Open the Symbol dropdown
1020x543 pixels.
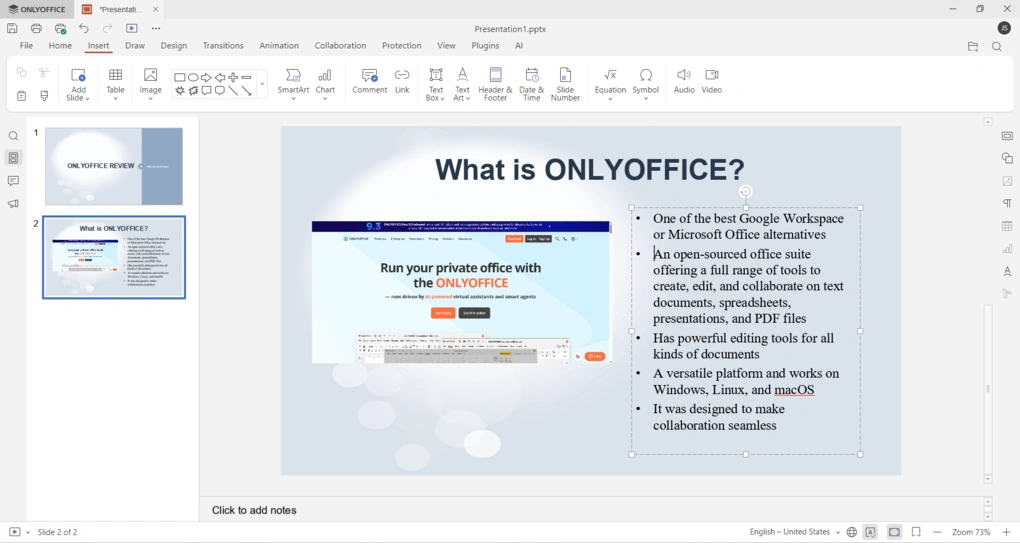(645, 98)
